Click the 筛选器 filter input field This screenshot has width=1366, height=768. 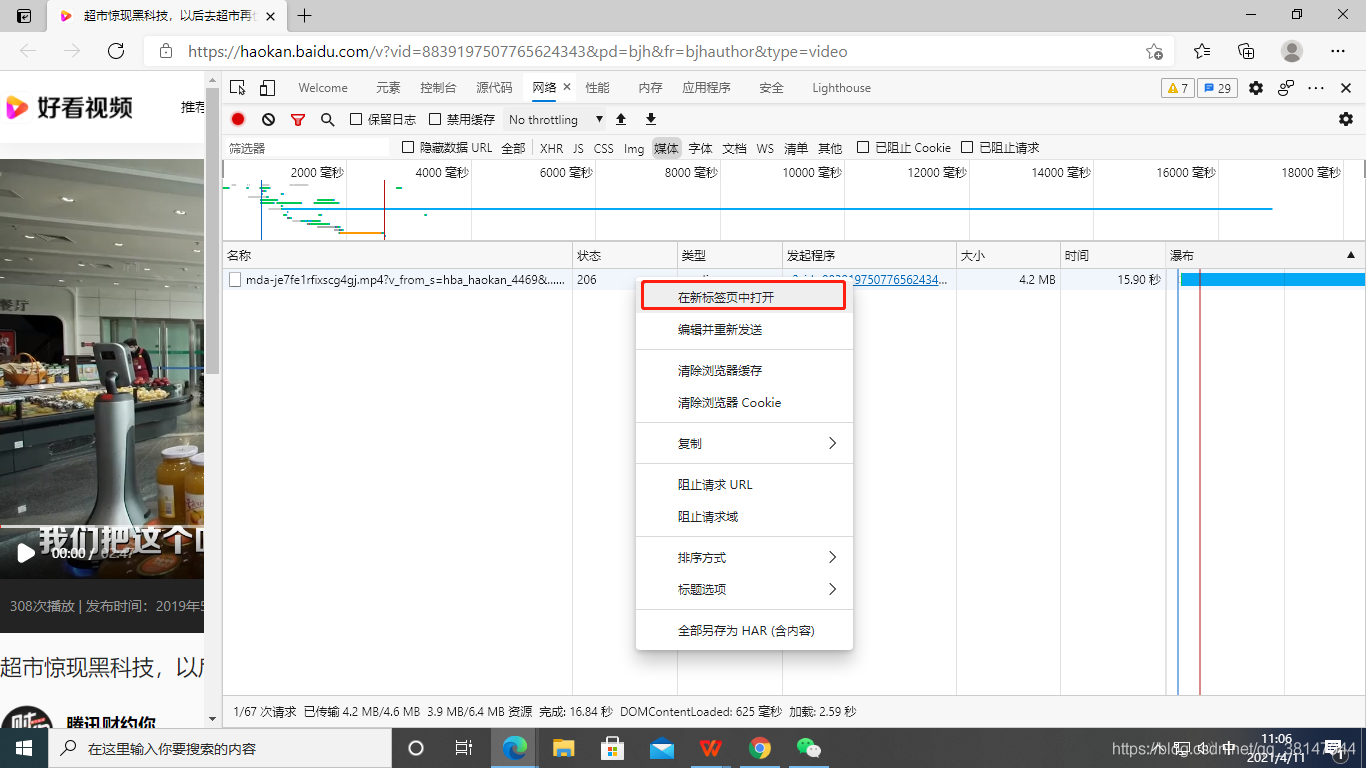(305, 148)
